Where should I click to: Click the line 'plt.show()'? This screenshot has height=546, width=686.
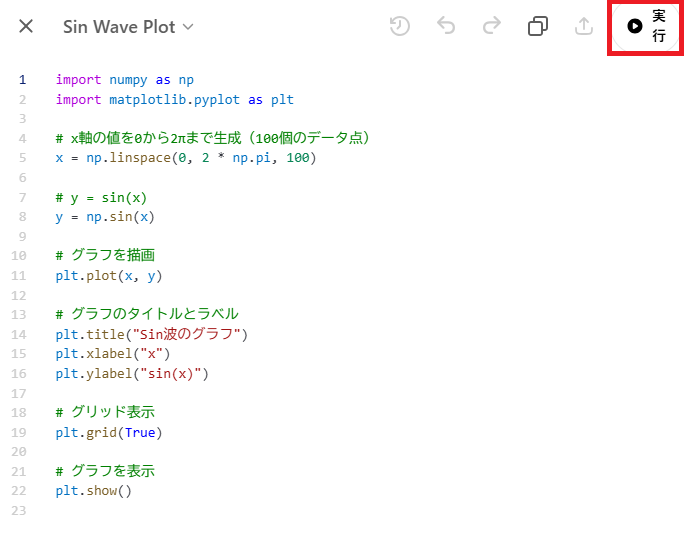94,491
